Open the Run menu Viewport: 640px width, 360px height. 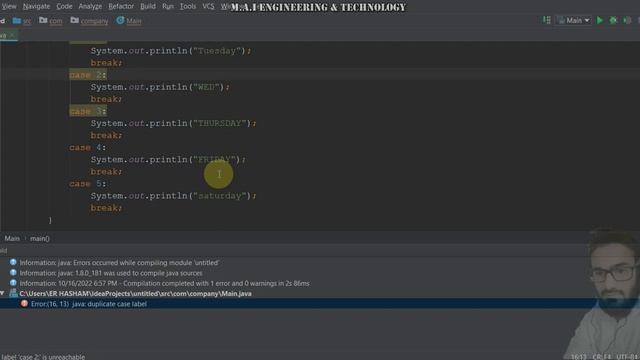(168, 6)
